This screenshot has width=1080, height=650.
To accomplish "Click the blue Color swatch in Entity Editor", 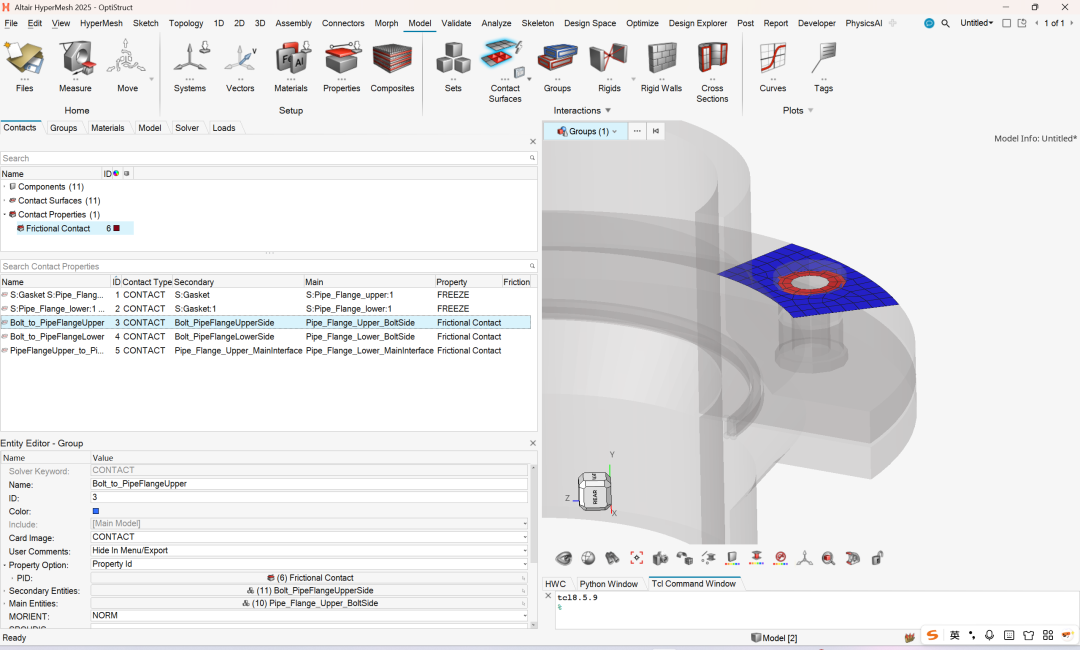I will click(96, 511).
